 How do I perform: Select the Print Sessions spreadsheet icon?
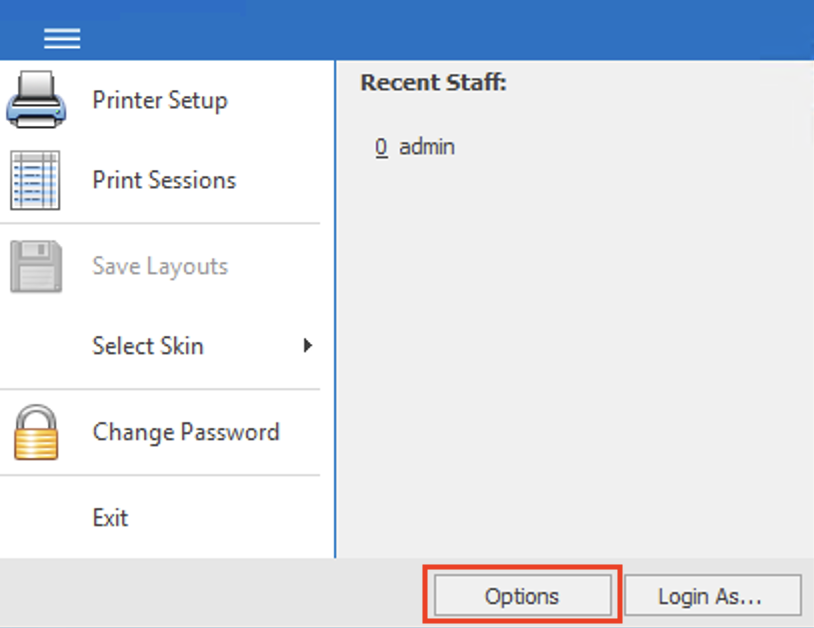37,180
